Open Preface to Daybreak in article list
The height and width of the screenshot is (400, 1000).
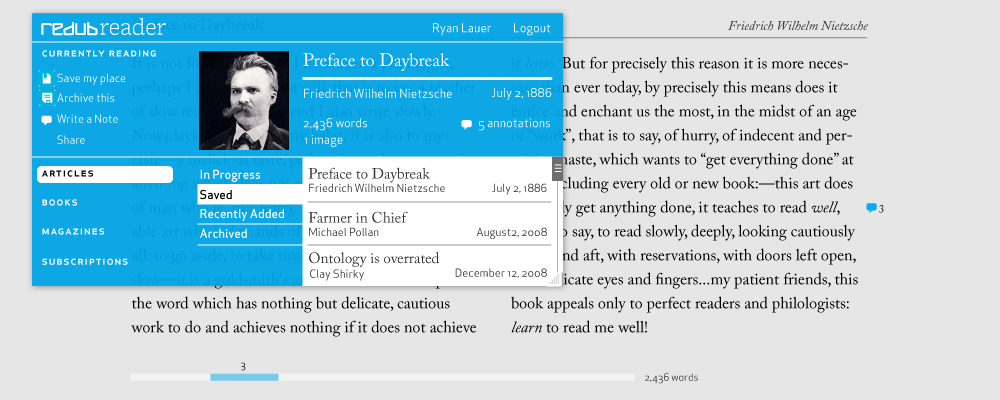tap(427, 180)
